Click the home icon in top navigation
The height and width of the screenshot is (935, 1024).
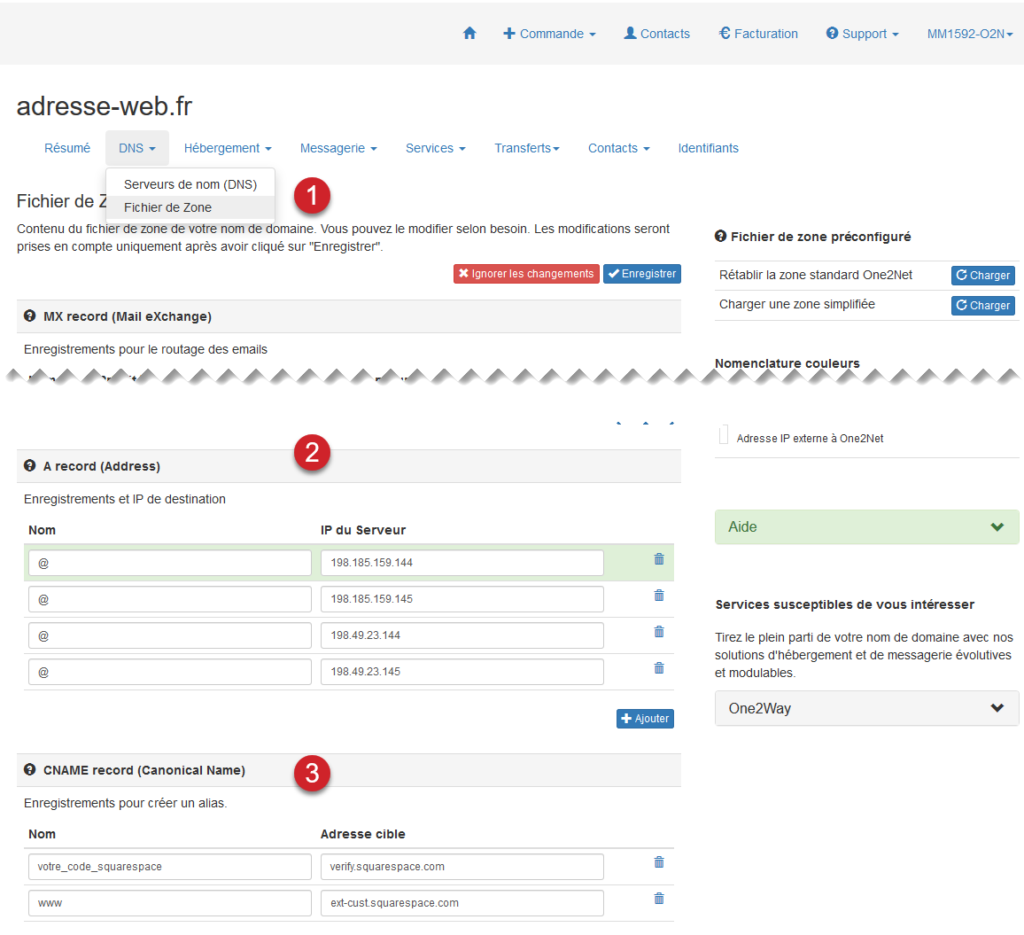[x=470, y=33]
